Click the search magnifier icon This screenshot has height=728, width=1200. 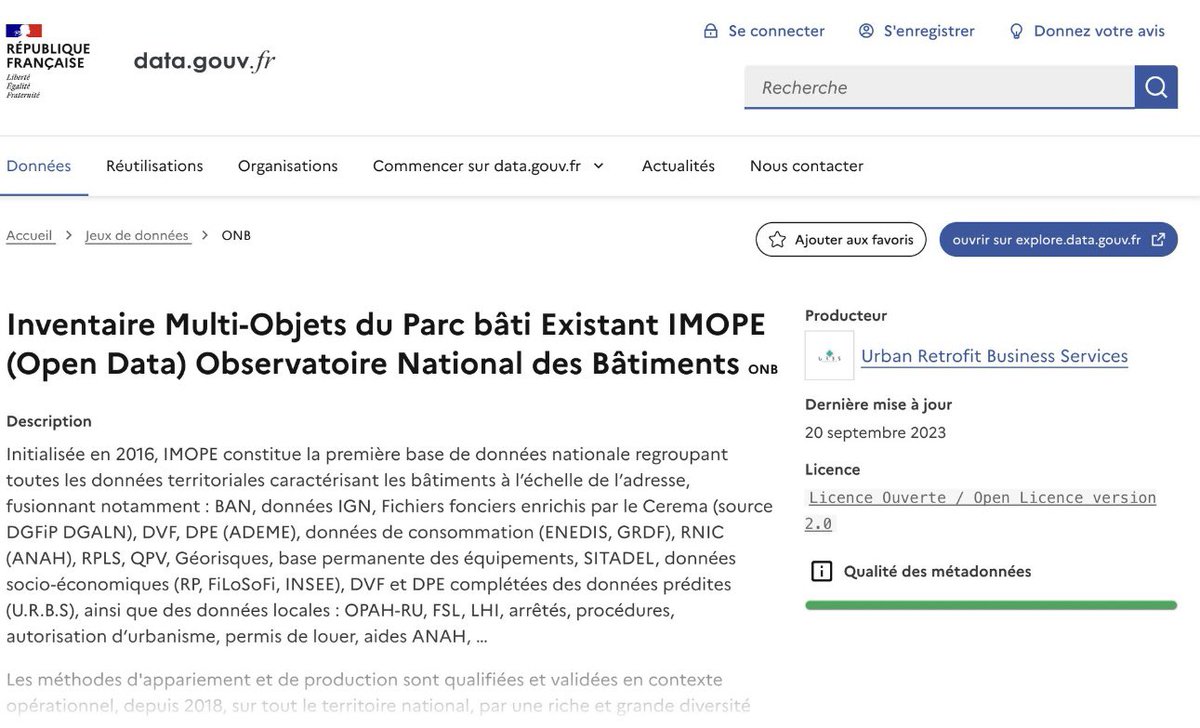1155,87
